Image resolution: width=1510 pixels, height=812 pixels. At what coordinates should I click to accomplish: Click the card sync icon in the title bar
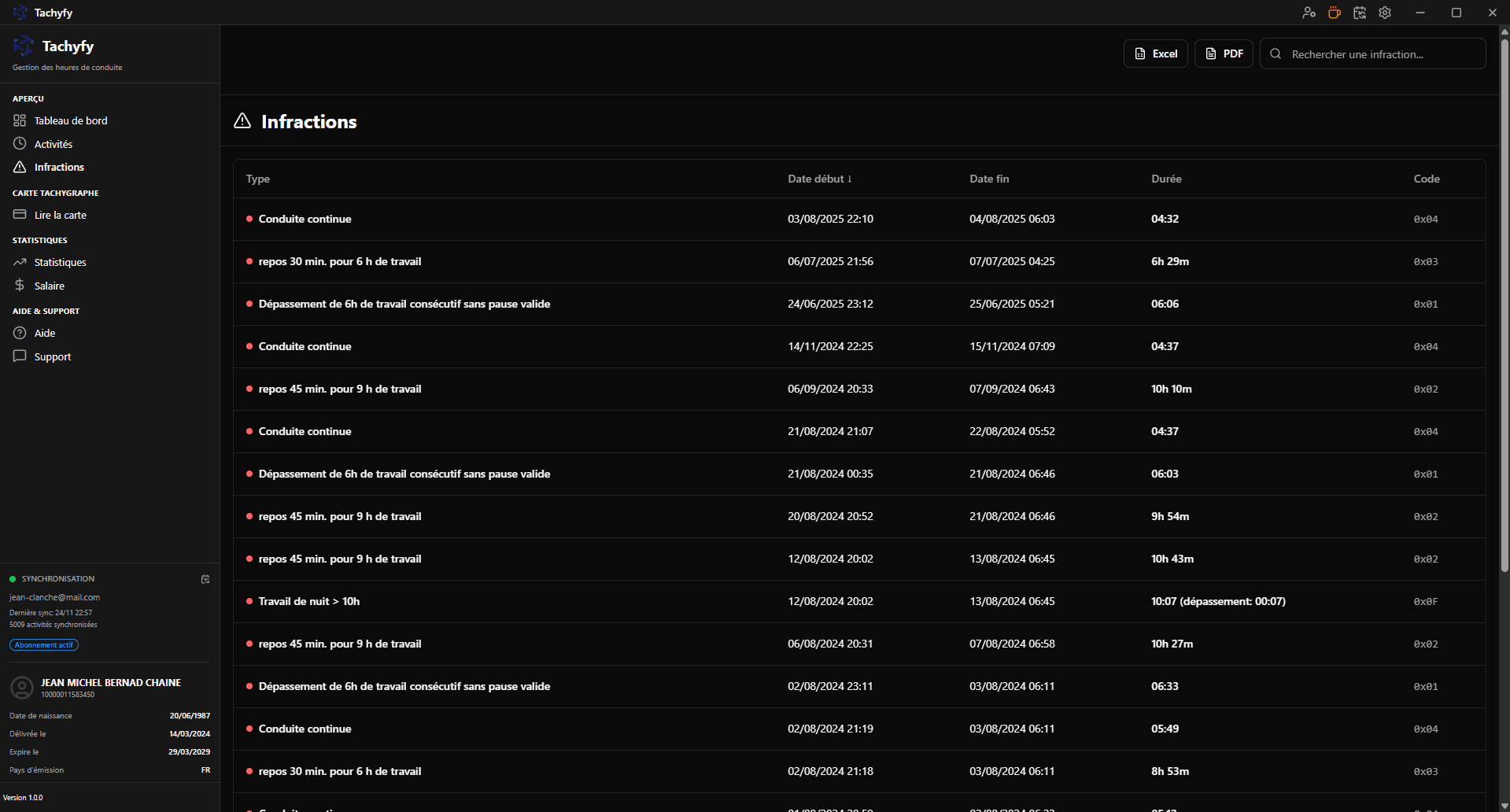coord(1359,13)
